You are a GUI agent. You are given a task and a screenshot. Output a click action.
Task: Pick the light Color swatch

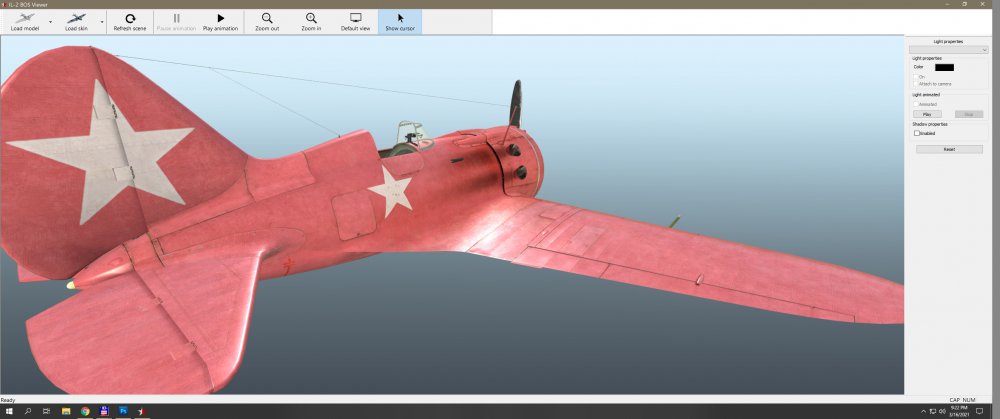coord(944,67)
